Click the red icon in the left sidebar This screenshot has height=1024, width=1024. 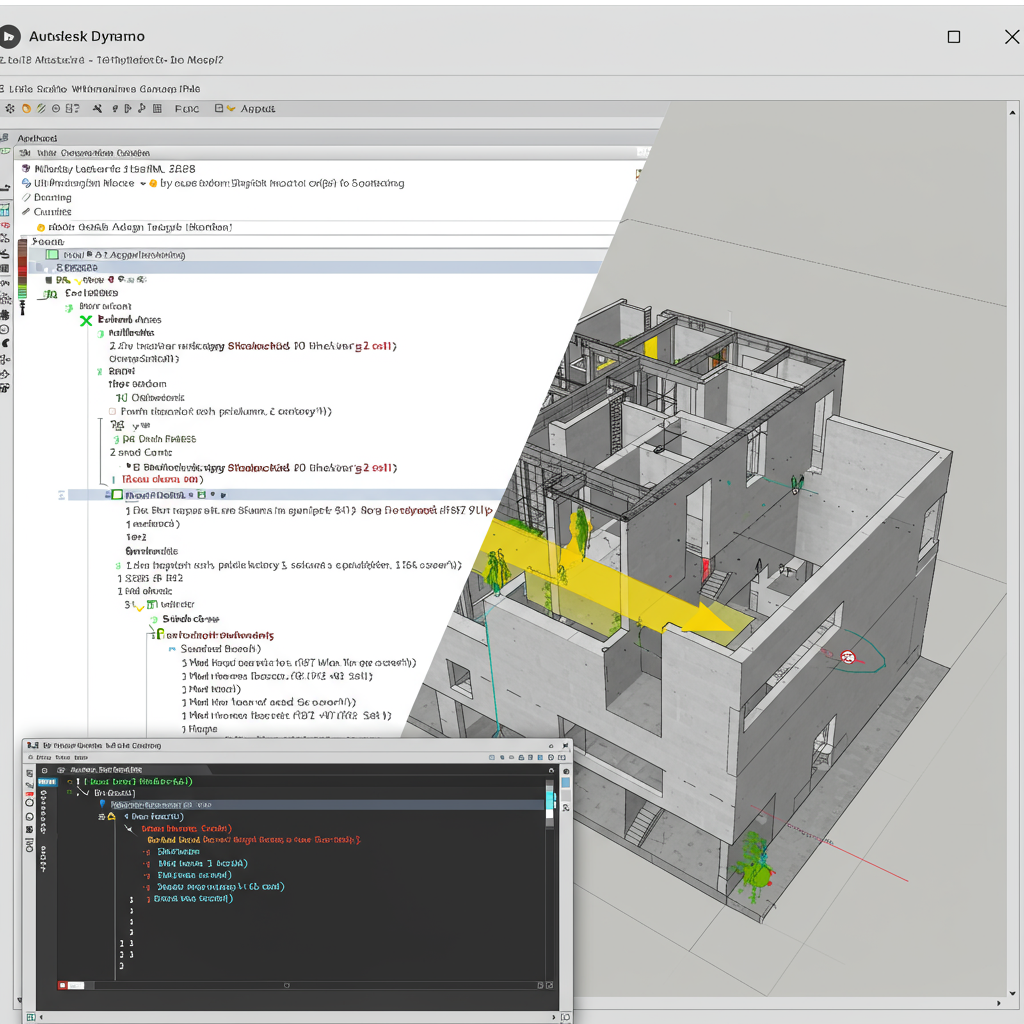pos(5,225)
